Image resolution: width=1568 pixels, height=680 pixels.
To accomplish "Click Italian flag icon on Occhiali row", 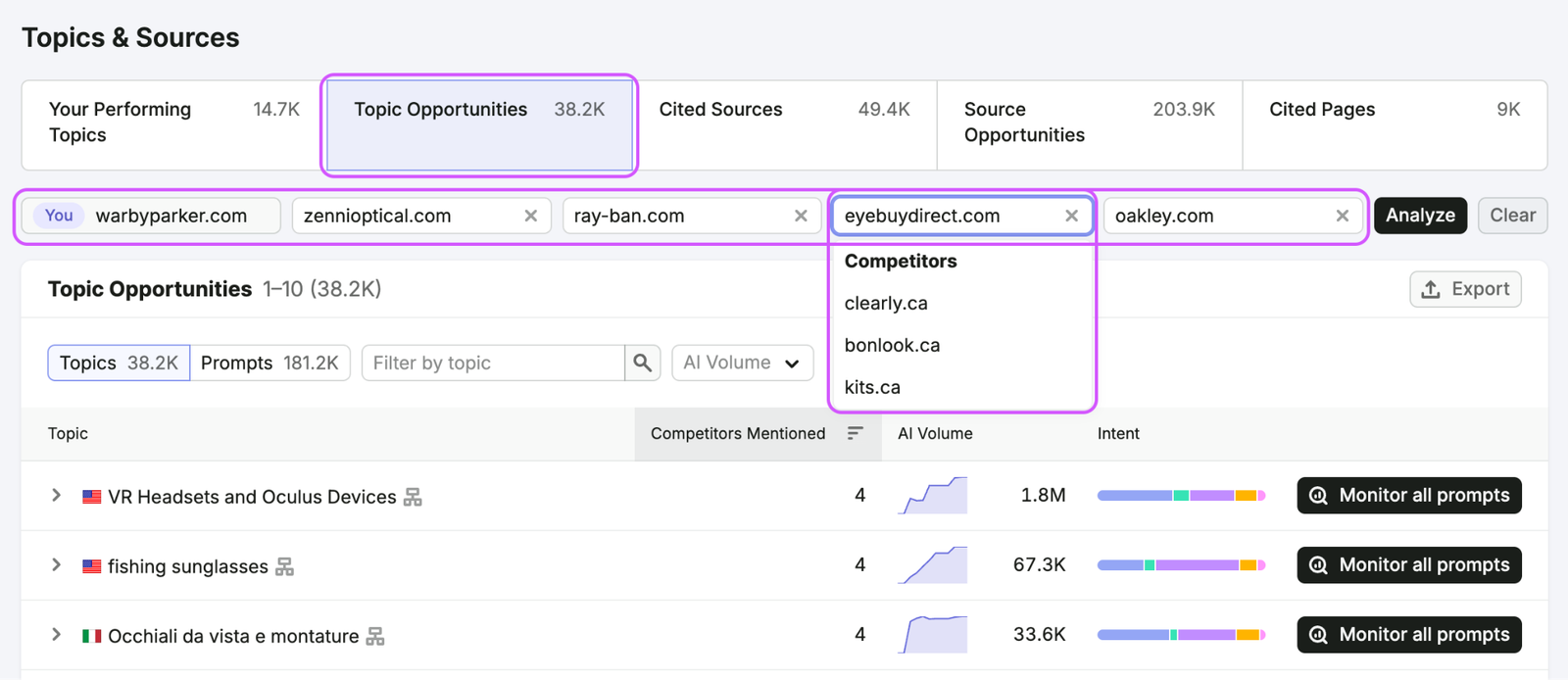I will [x=91, y=636].
